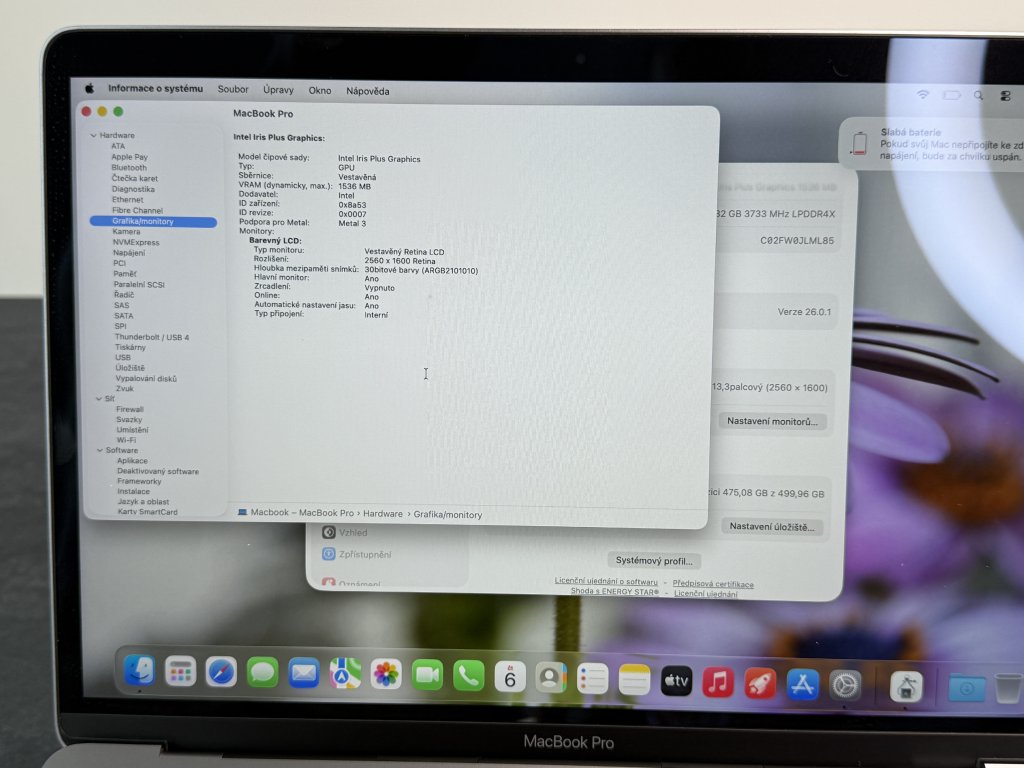Open the Okno menu

click(x=320, y=91)
